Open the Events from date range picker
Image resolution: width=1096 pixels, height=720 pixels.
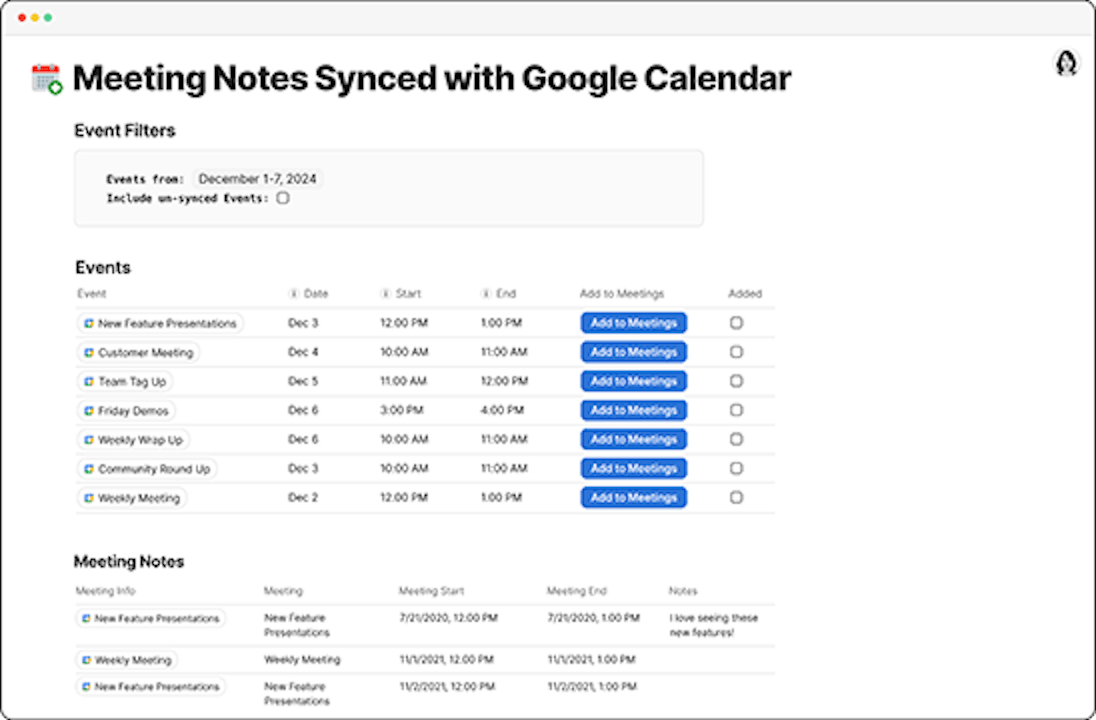click(257, 179)
